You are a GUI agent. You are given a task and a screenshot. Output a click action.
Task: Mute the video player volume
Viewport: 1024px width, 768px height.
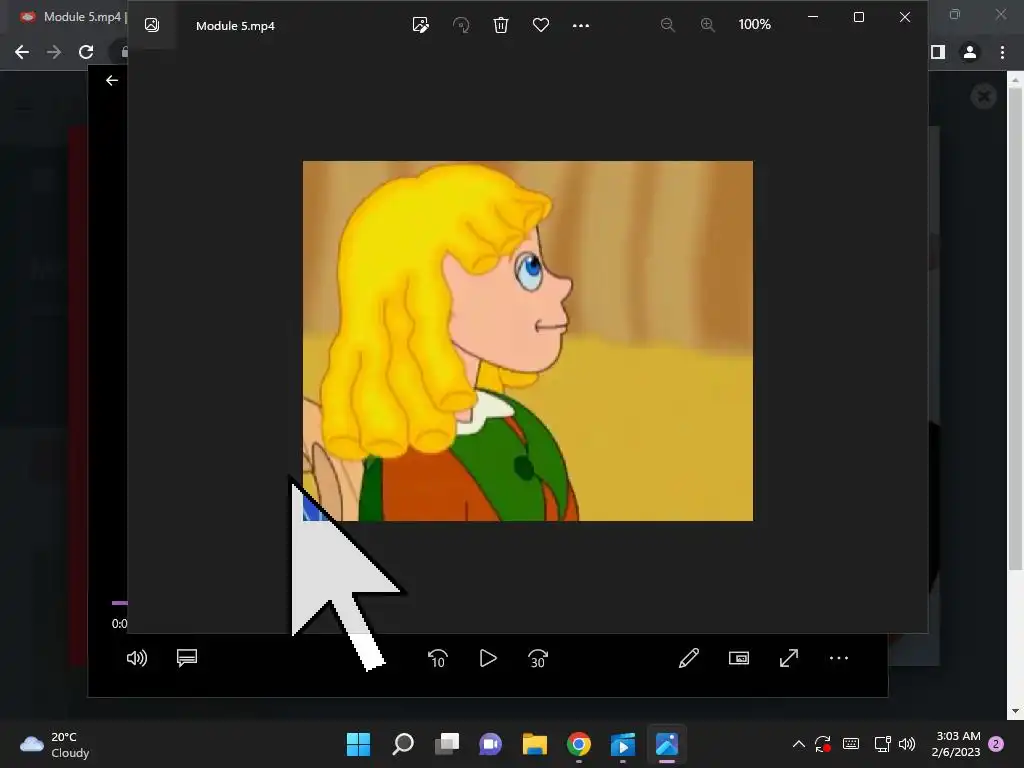[136, 658]
